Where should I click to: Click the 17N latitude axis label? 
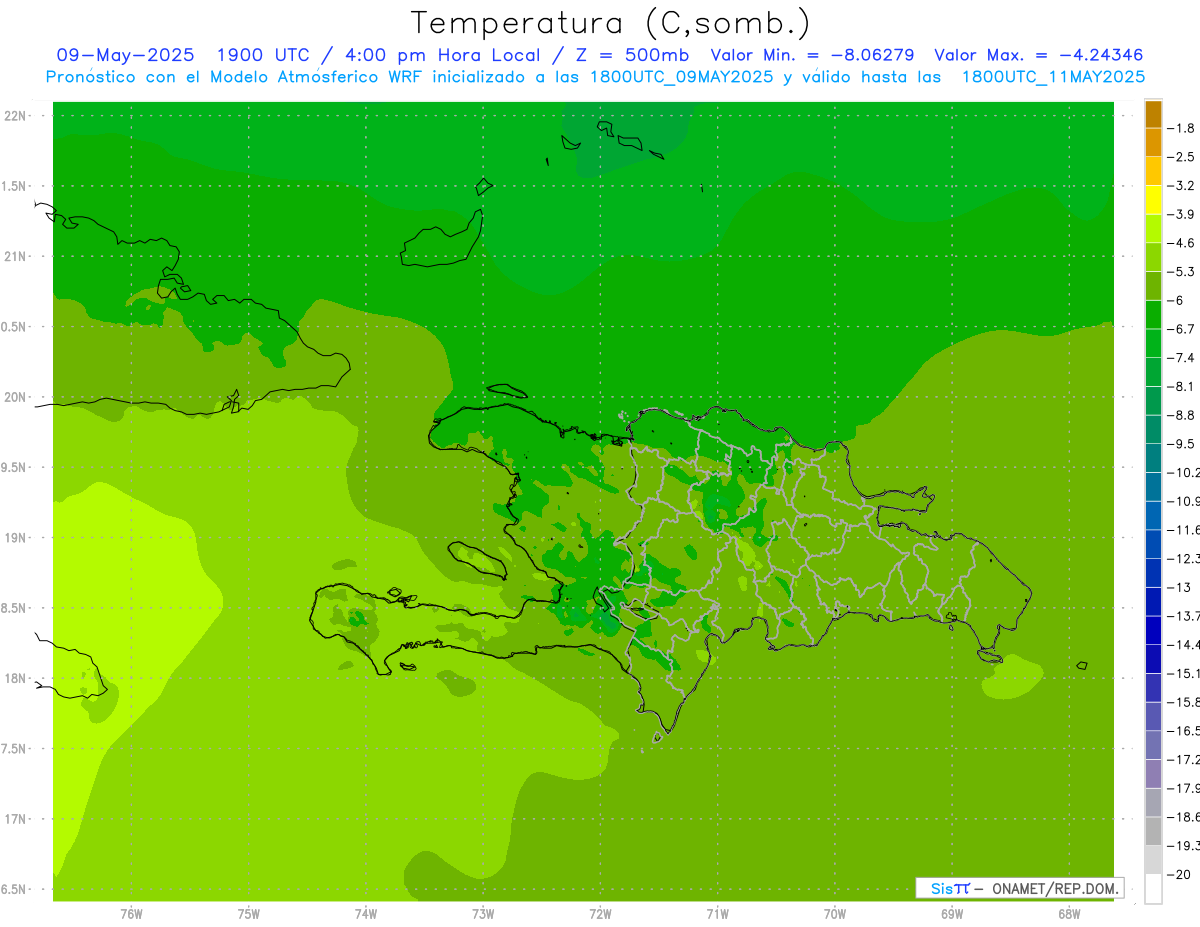(x=16, y=819)
